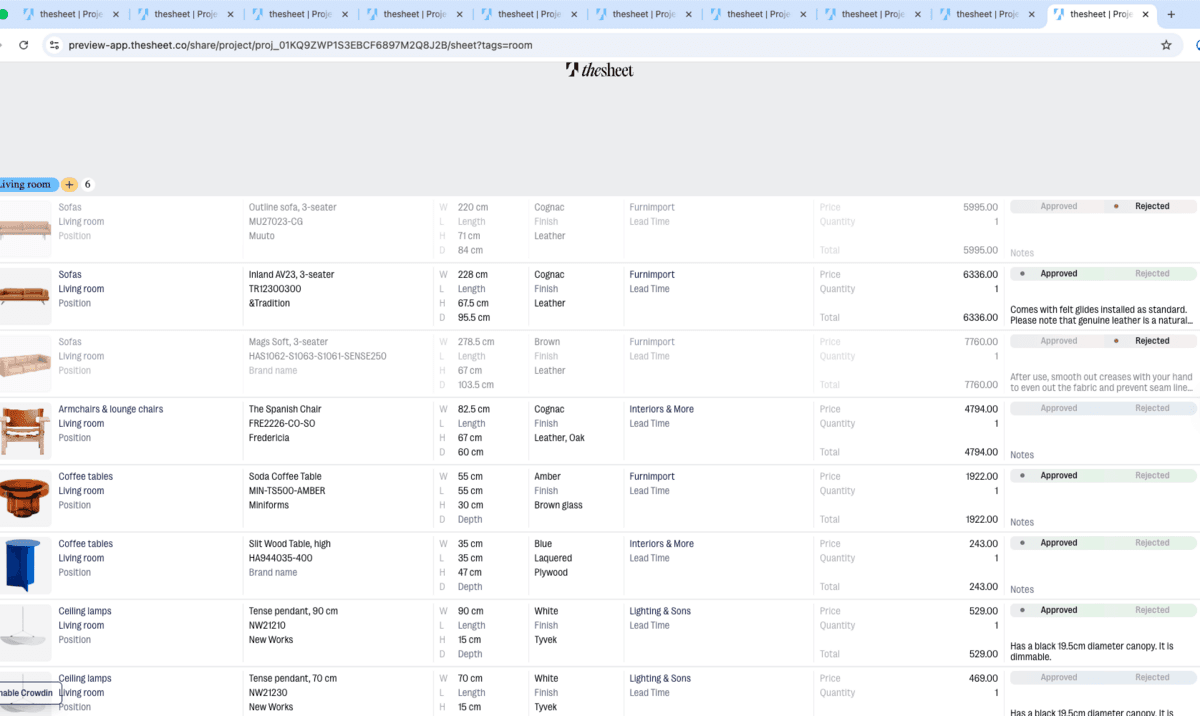1200x716 pixels.
Task: Open The Spanish Chair thumbnail image
Action: pyautogui.click(x=25, y=430)
